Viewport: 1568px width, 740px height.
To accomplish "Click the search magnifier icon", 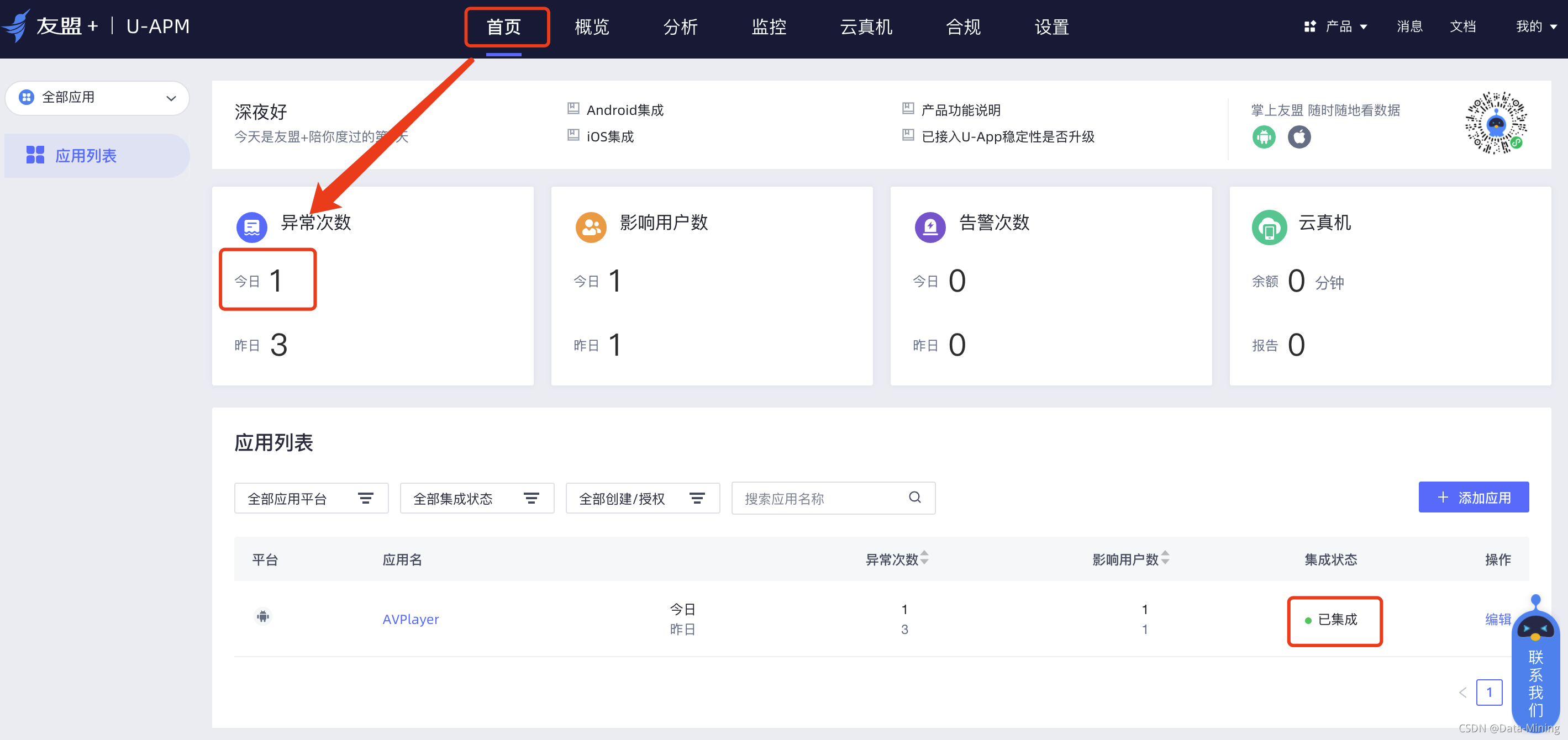I will 914,497.
